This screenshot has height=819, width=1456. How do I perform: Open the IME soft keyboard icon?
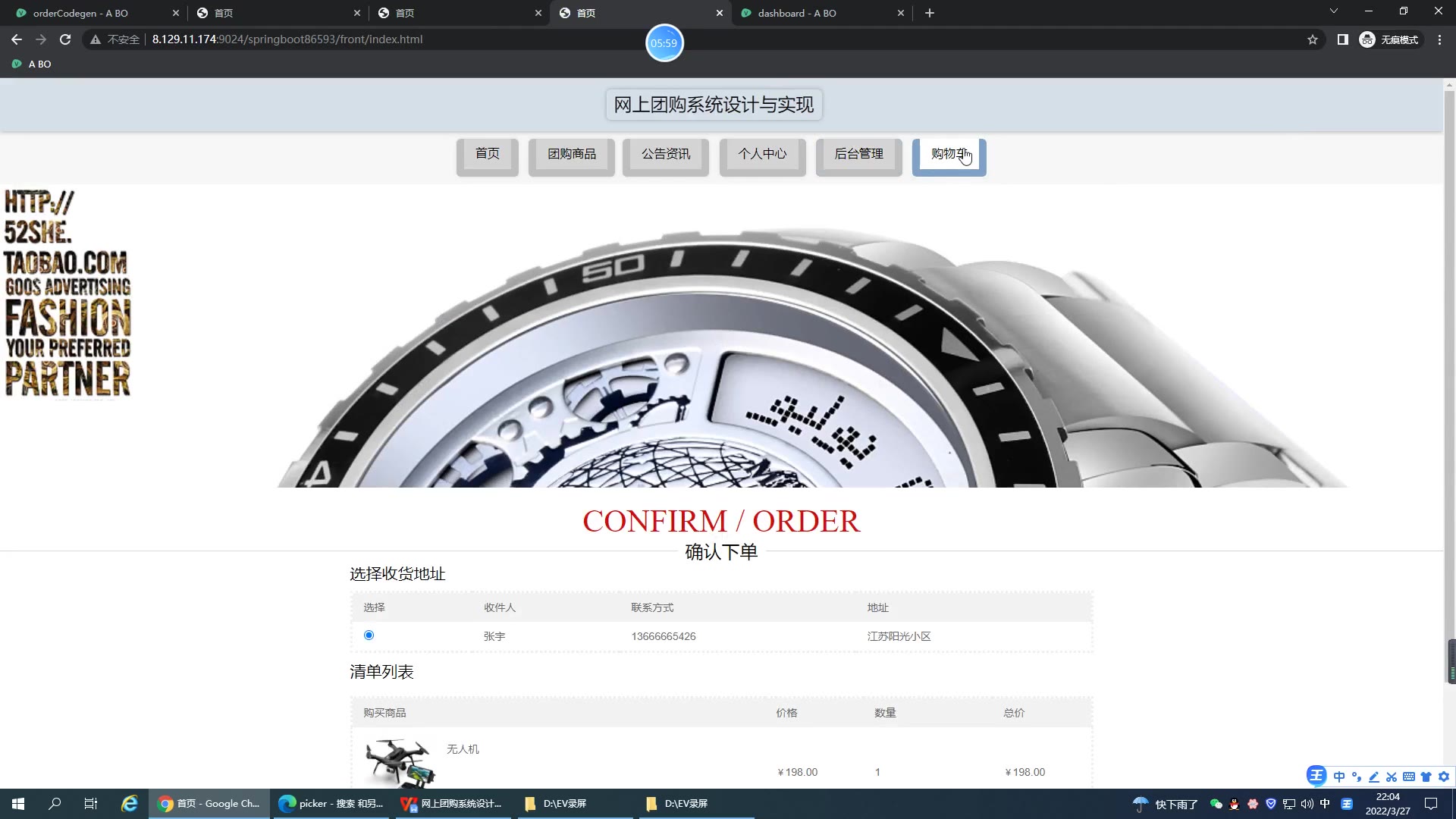[1409, 777]
